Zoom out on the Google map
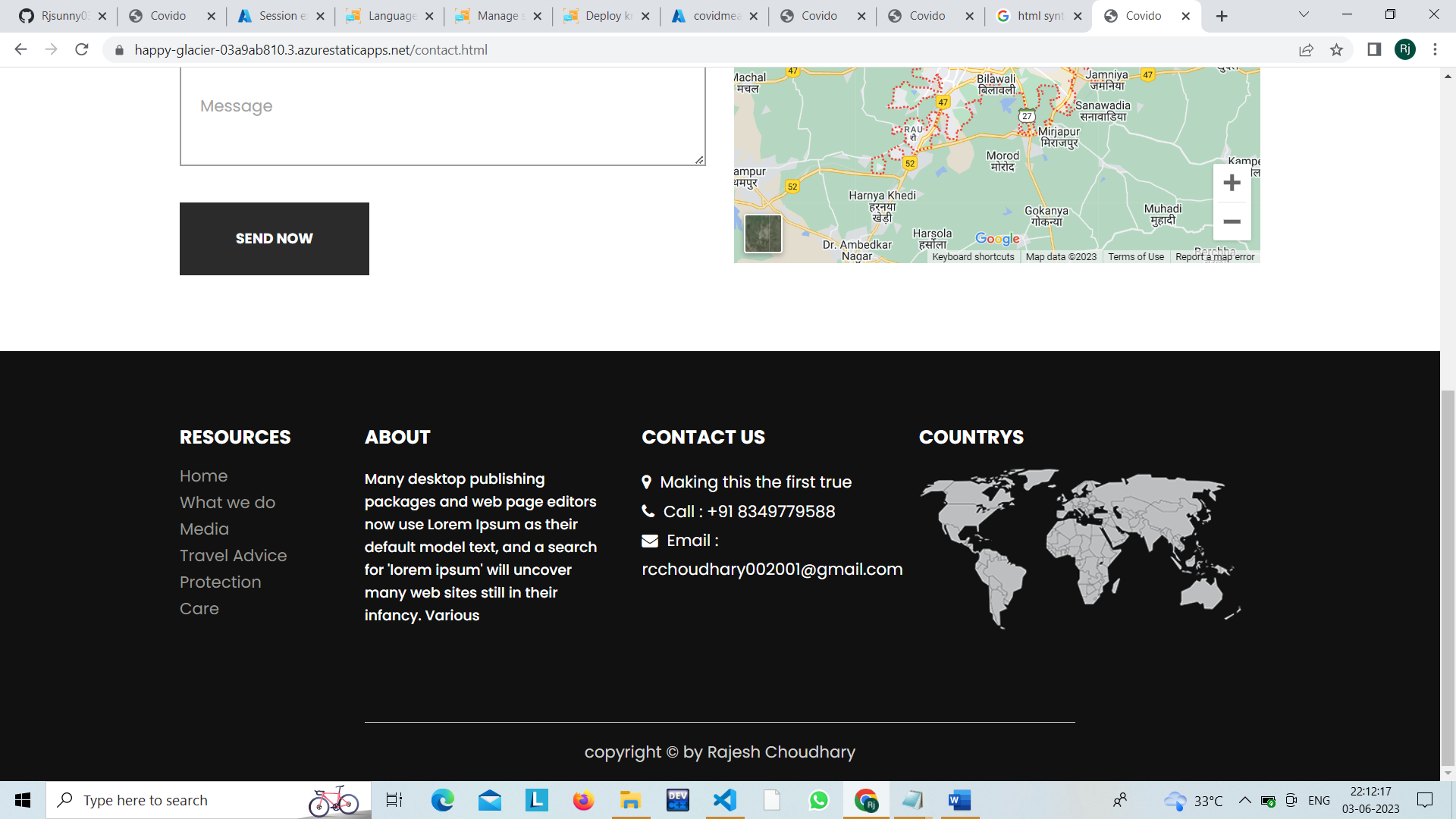Image resolution: width=1456 pixels, height=819 pixels. [1232, 221]
